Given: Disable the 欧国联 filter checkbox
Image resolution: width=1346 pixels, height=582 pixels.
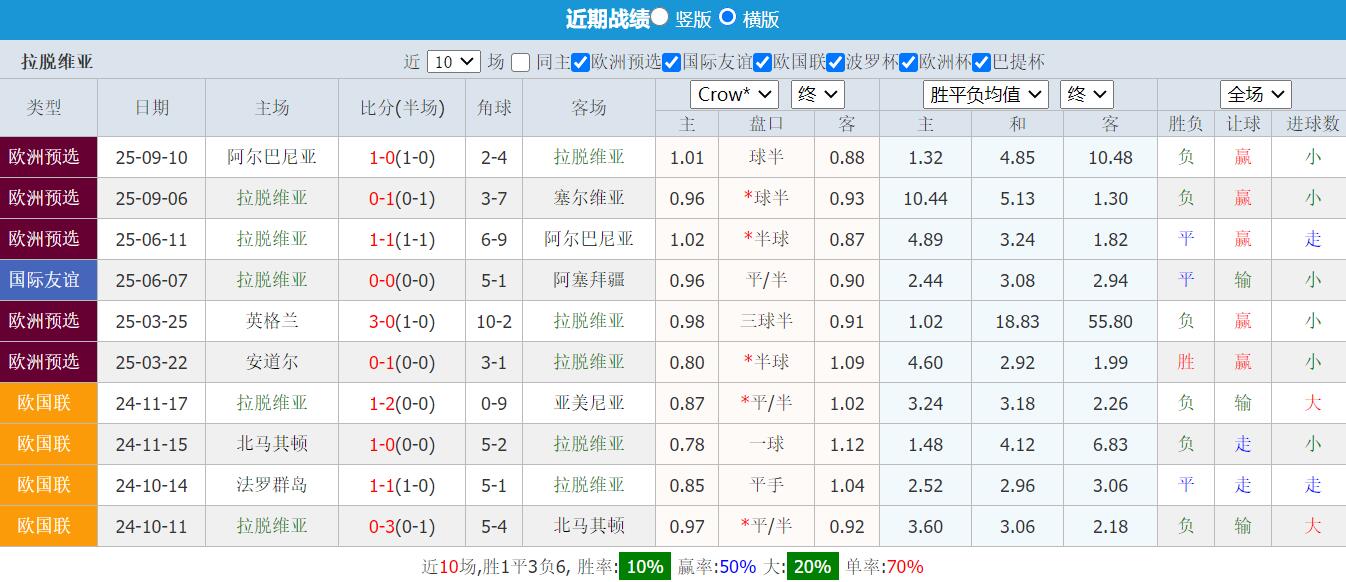Looking at the screenshot, I should point(761,61).
